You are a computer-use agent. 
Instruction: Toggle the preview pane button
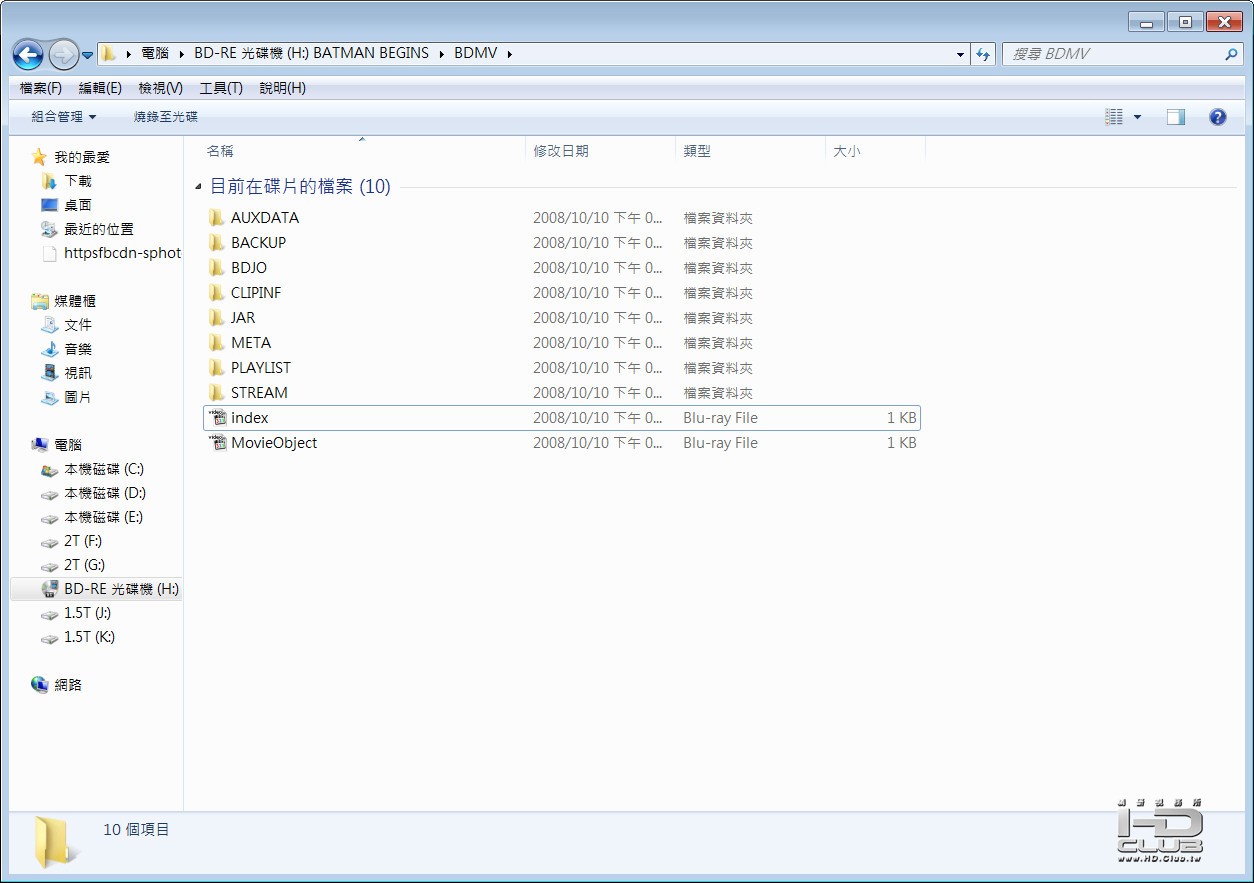pyautogui.click(x=1176, y=117)
